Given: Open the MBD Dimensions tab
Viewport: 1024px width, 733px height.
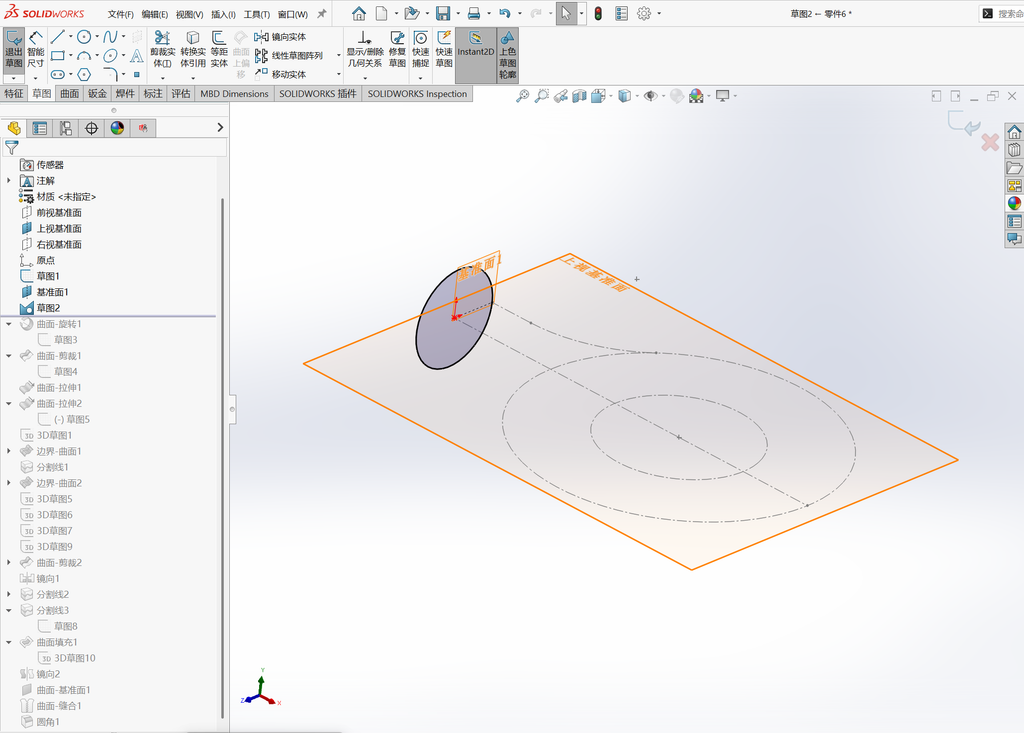Looking at the screenshot, I should 234,93.
